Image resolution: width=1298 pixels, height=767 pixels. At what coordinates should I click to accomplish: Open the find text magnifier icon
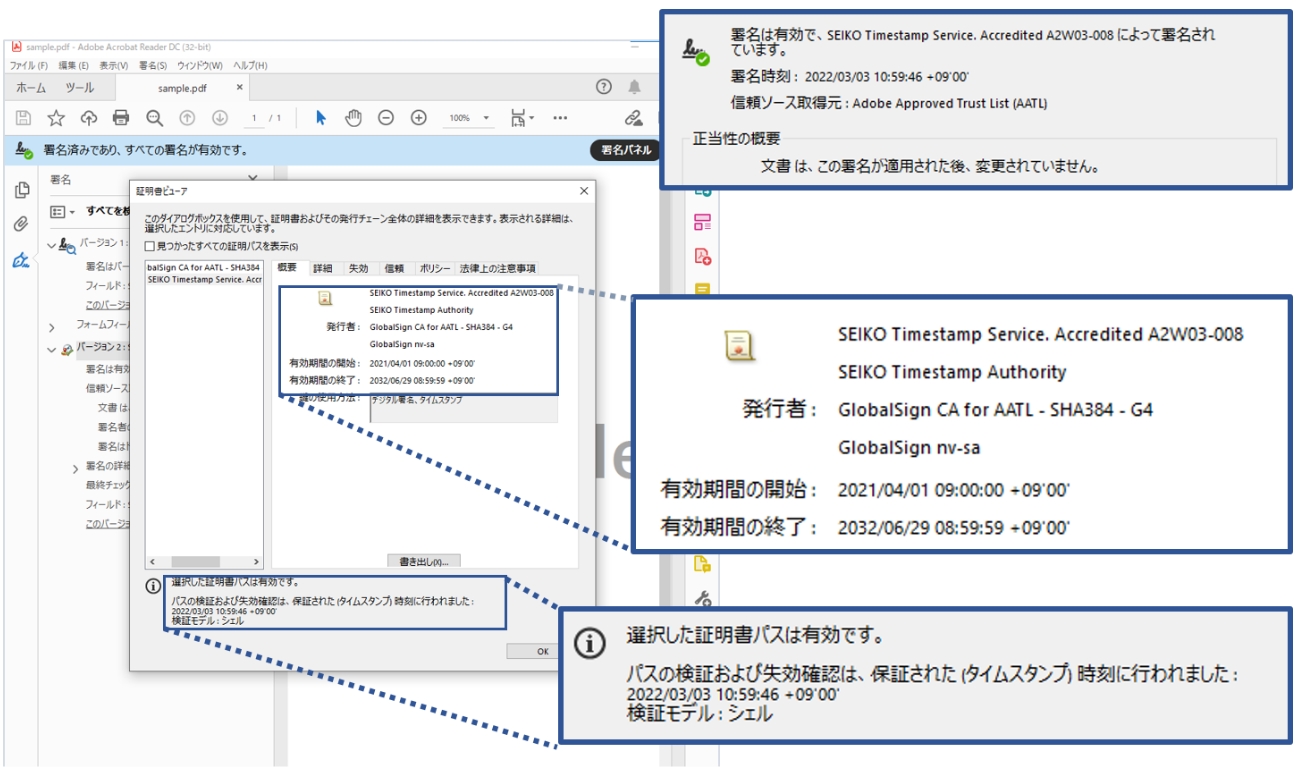coord(154,118)
